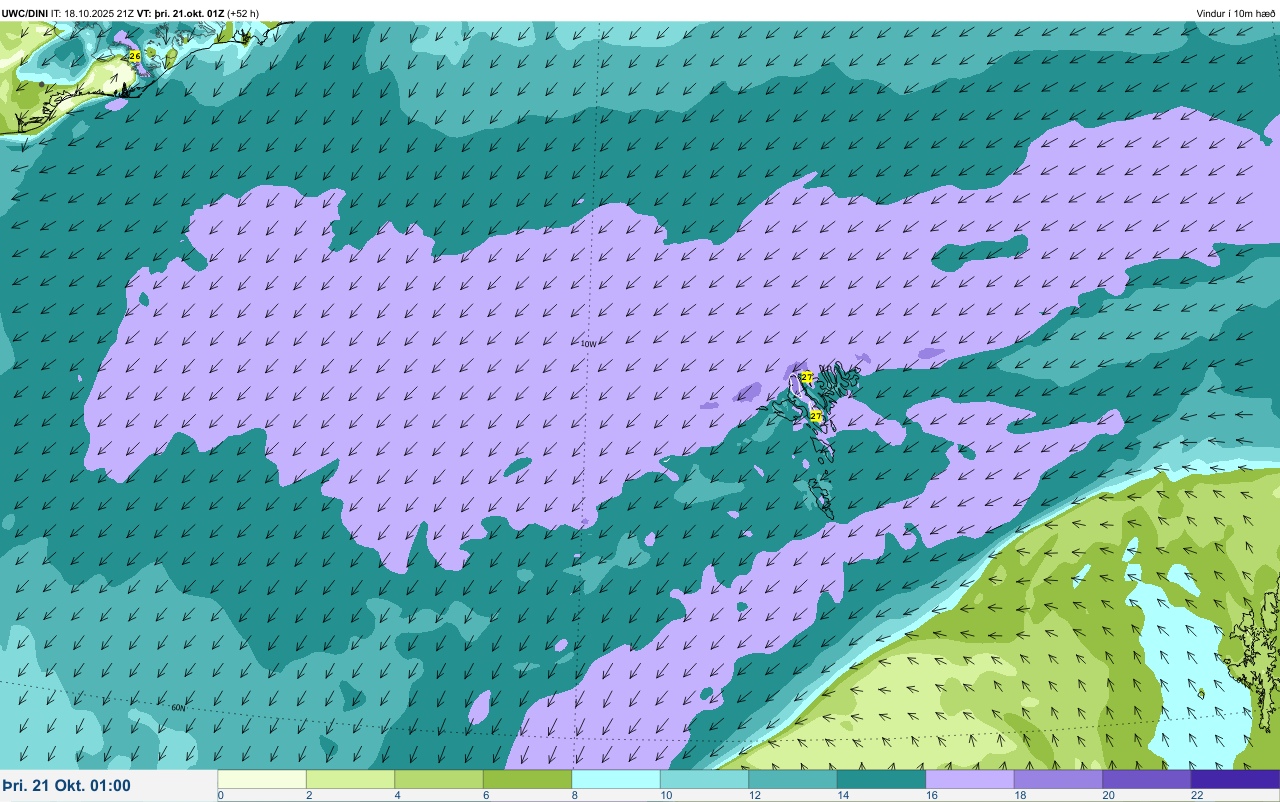
Task: Click the legend scale value '2'
Action: (309, 795)
